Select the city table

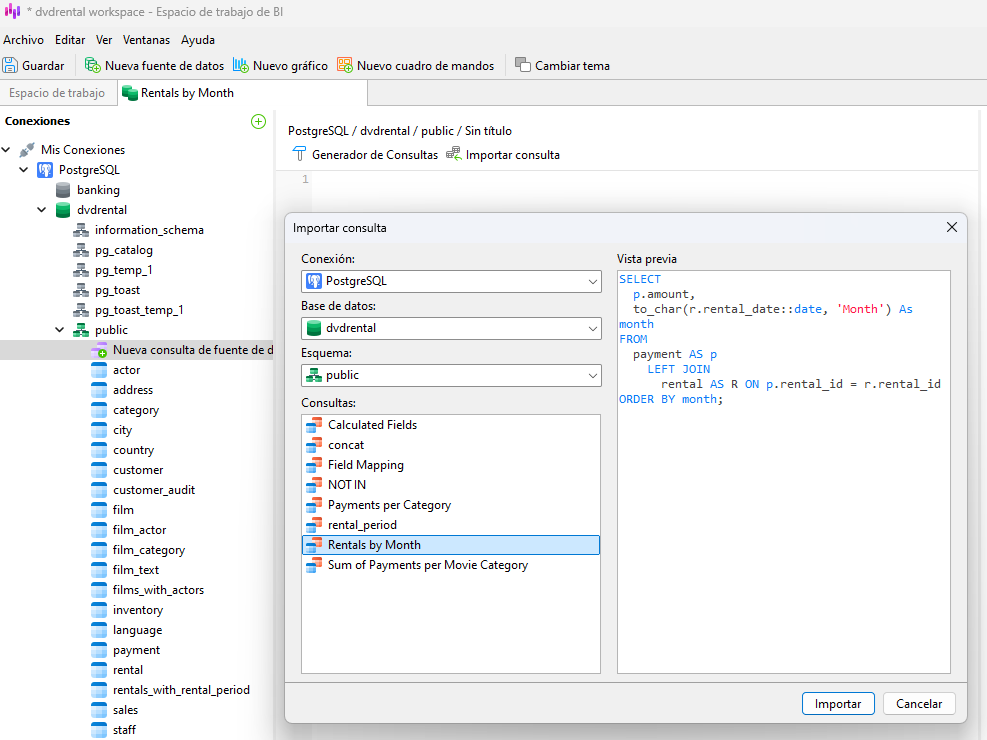click(122, 430)
